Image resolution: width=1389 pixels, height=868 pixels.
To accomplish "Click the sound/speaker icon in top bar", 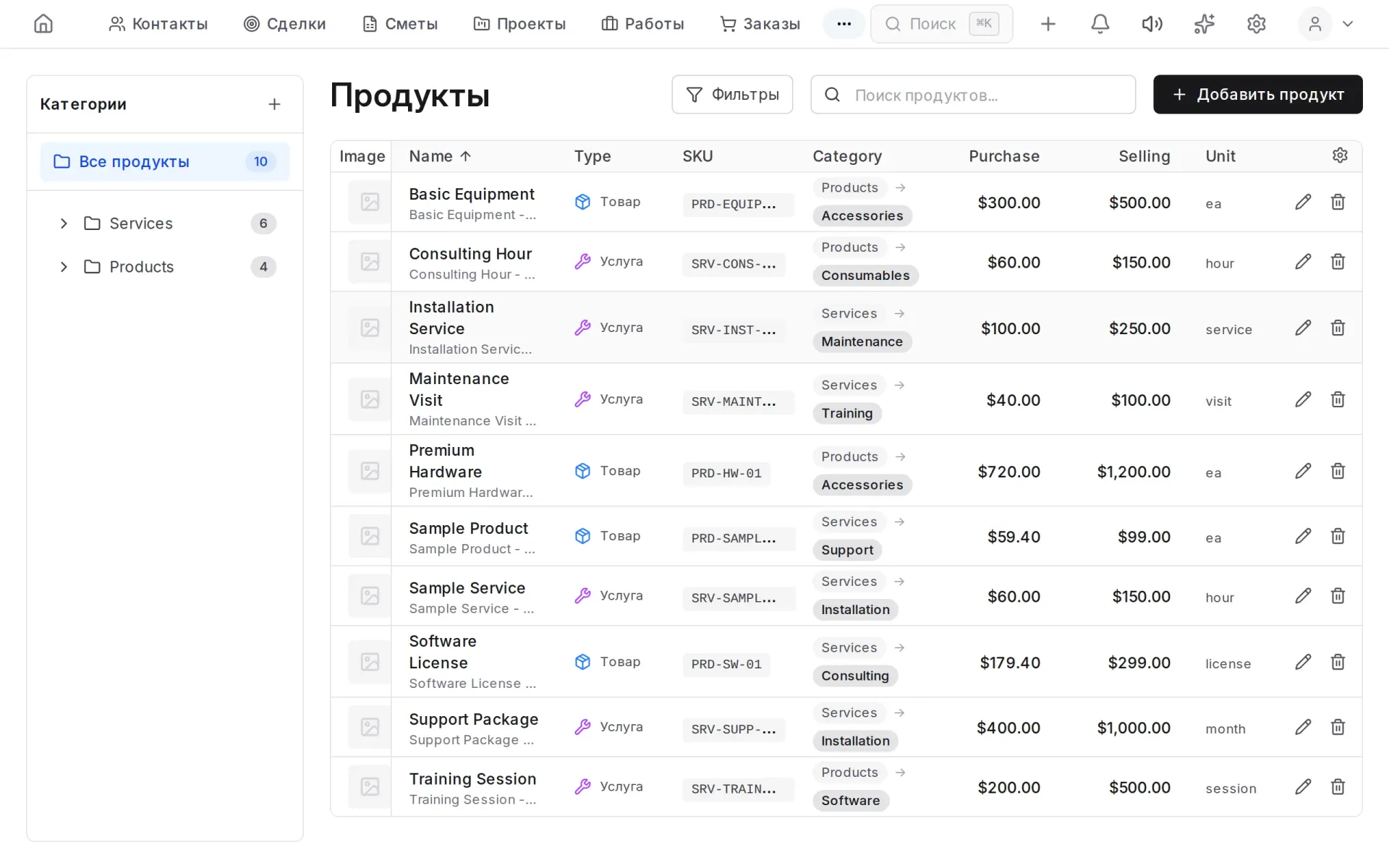I will [1152, 24].
